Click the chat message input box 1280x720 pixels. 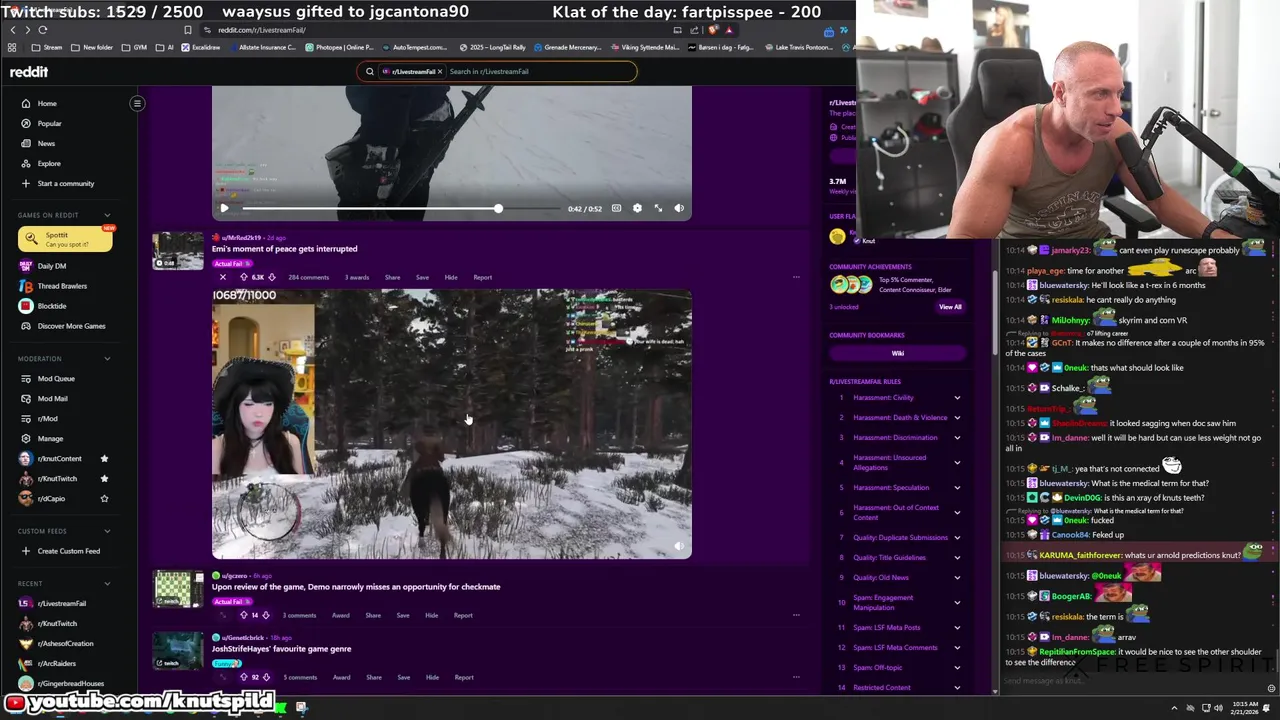pyautogui.click(x=1130, y=682)
